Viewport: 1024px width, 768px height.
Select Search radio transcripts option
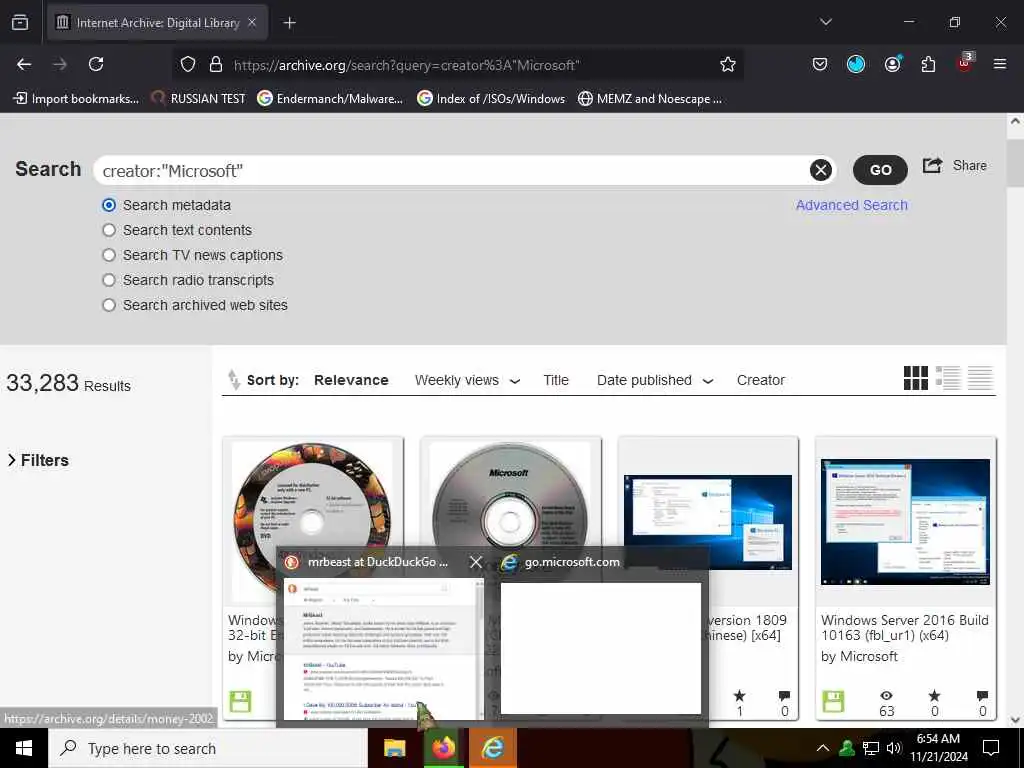pyautogui.click(x=109, y=280)
